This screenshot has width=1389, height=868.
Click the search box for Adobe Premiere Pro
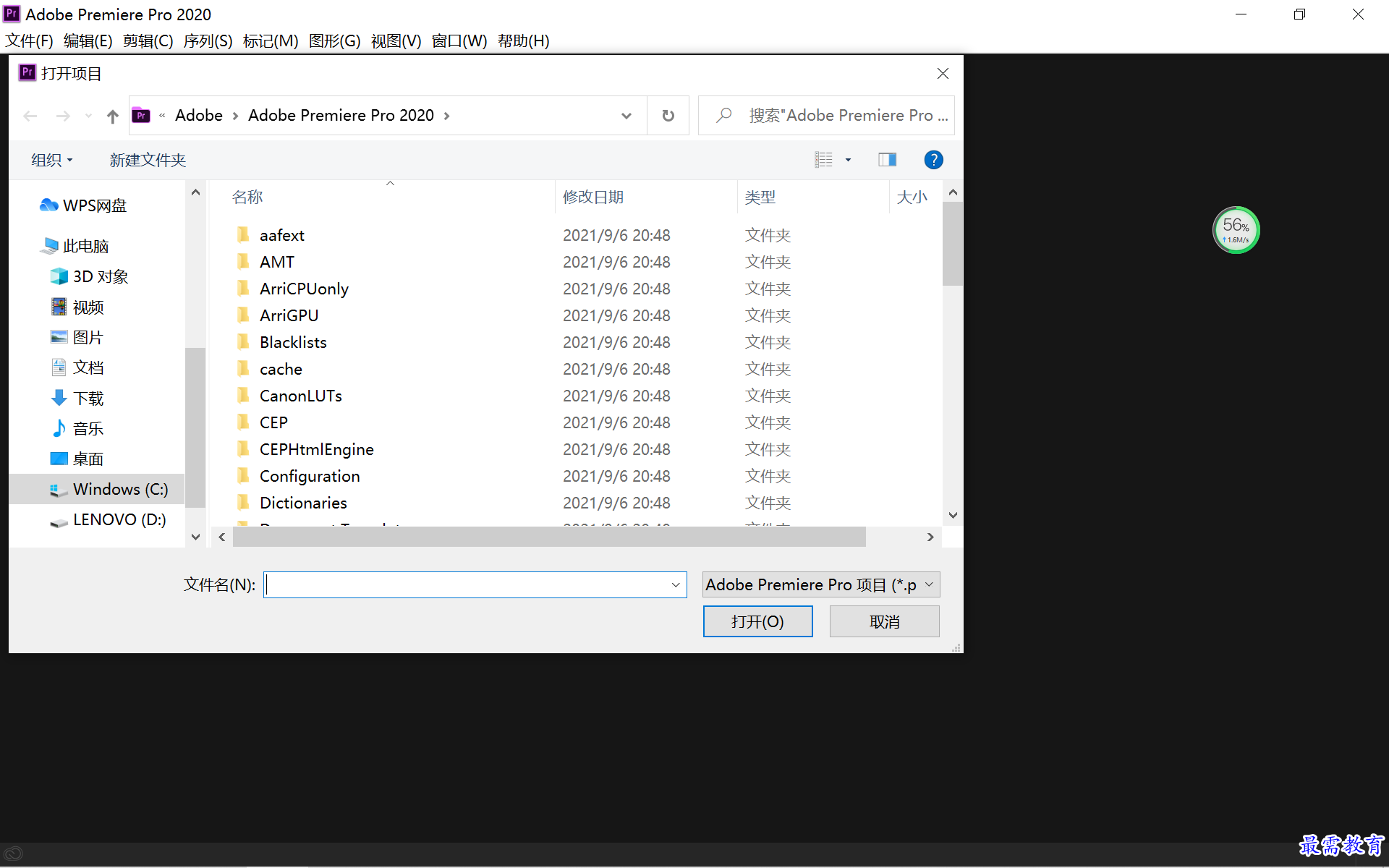click(825, 116)
